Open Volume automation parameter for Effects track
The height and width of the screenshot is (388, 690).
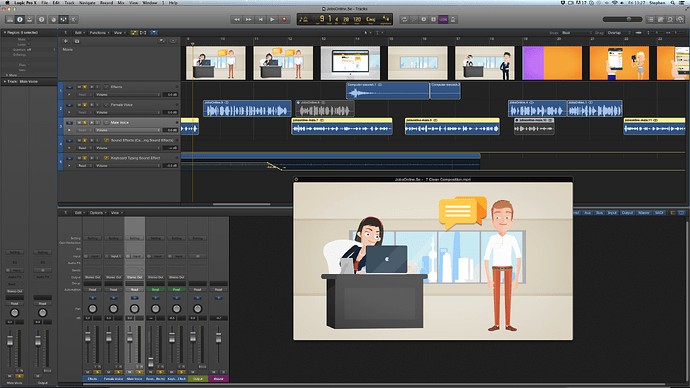coord(128,95)
